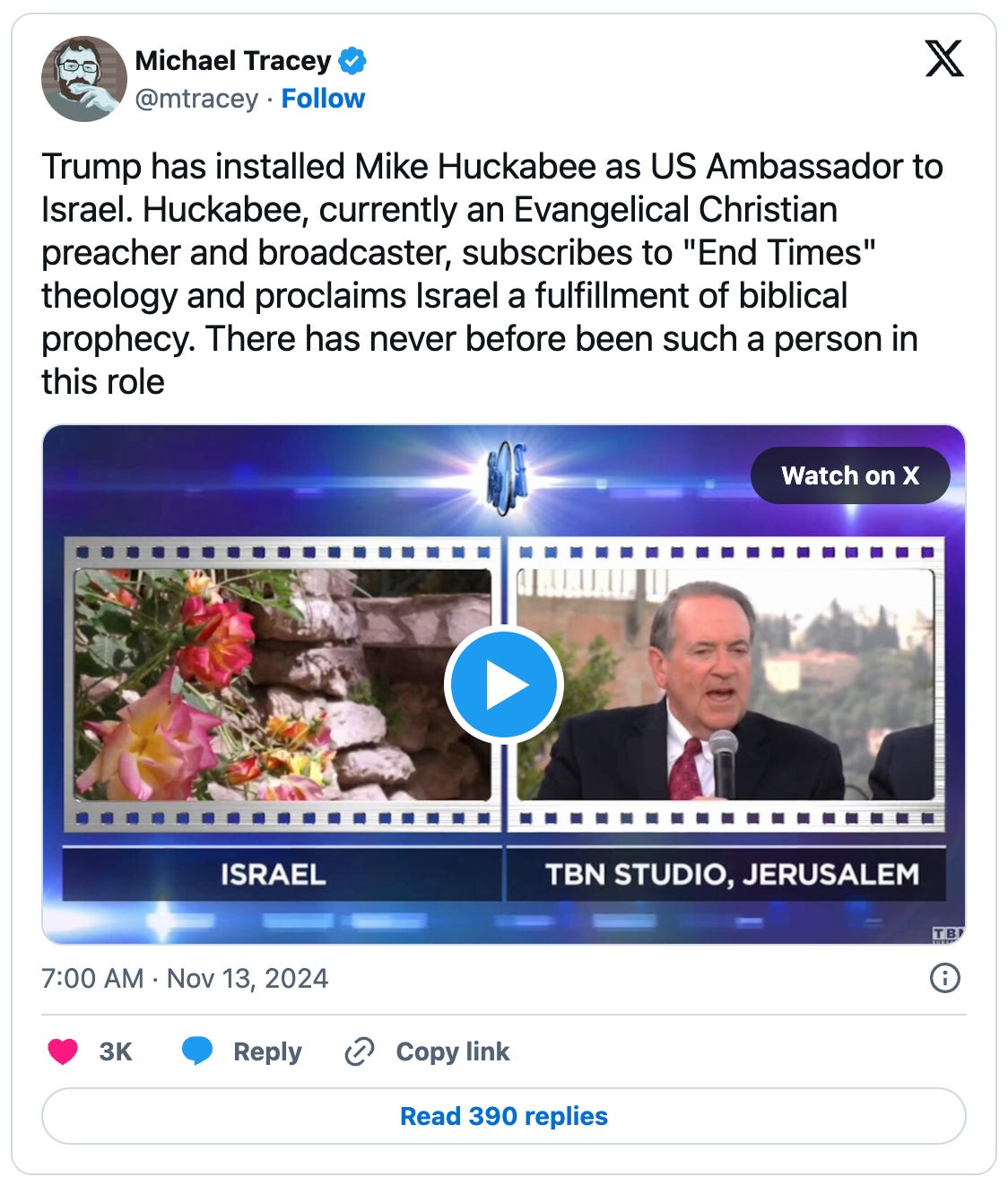The height and width of the screenshot is (1186, 1008).
Task: Open the X logo in tweet corner
Action: pyautogui.click(x=943, y=59)
